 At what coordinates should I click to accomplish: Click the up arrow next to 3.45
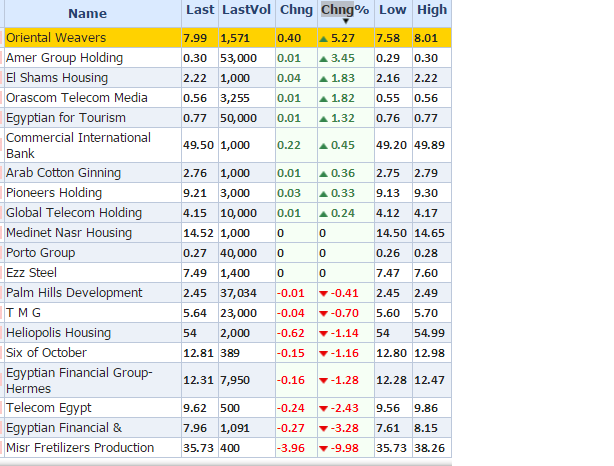323,59
